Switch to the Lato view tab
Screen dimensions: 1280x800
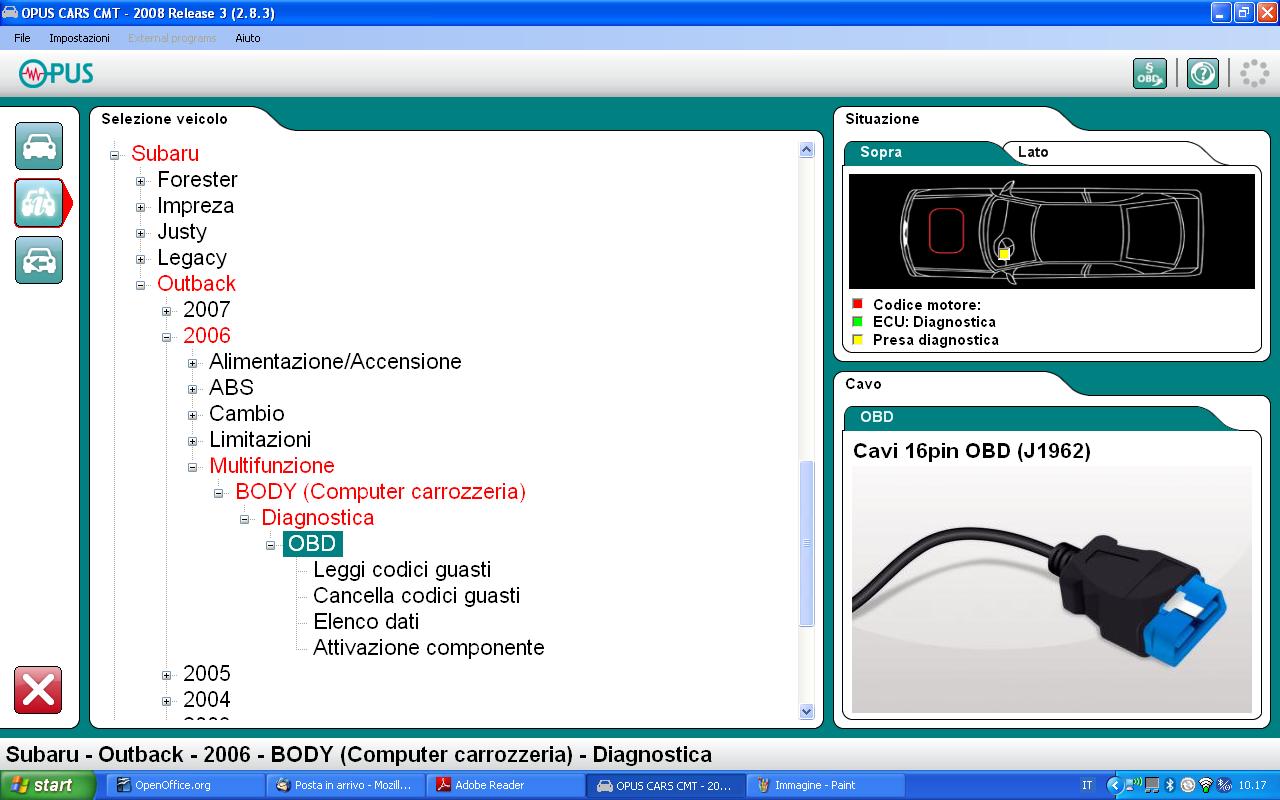pyautogui.click(x=1033, y=152)
